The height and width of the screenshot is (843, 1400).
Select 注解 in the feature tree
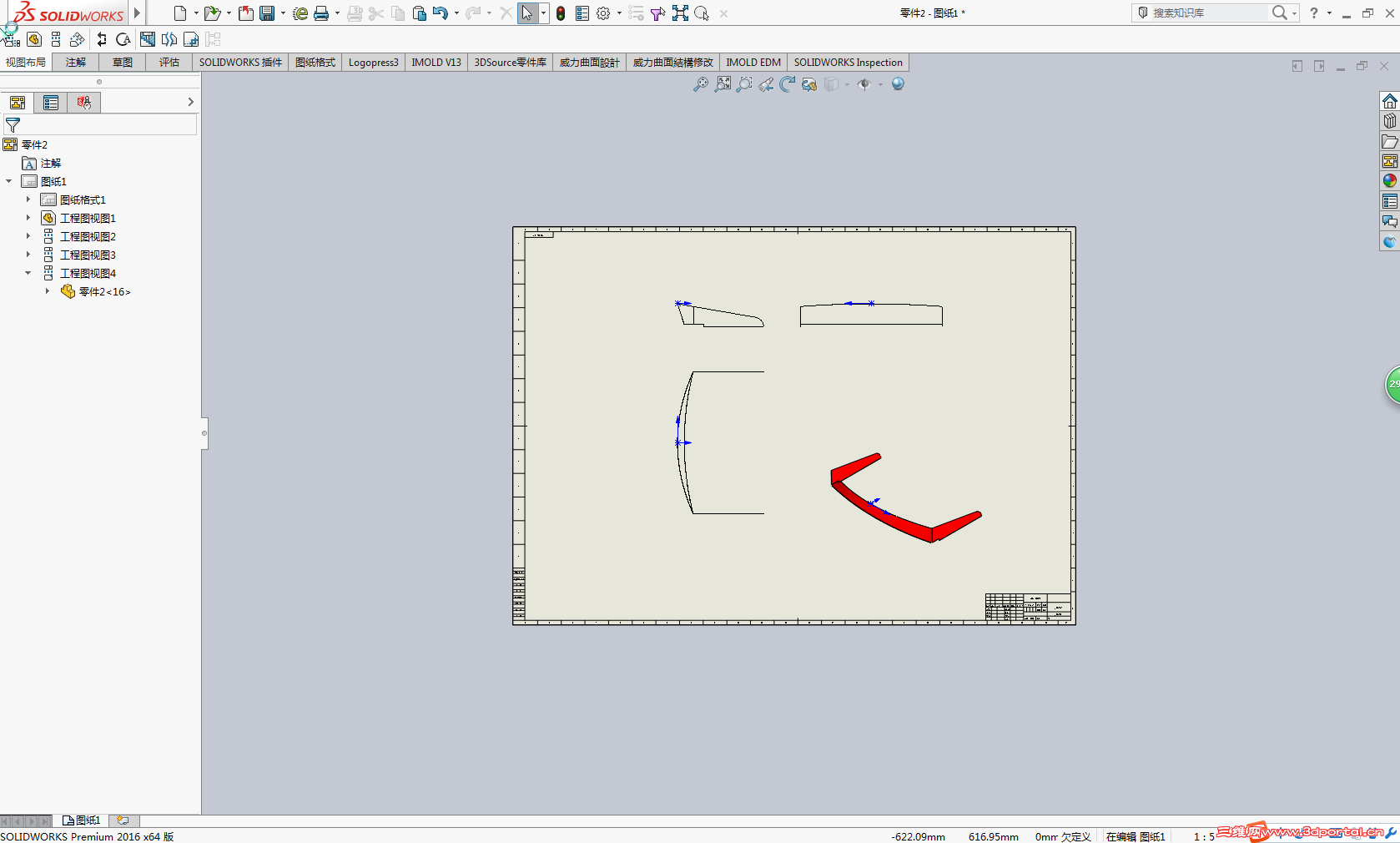coord(51,164)
